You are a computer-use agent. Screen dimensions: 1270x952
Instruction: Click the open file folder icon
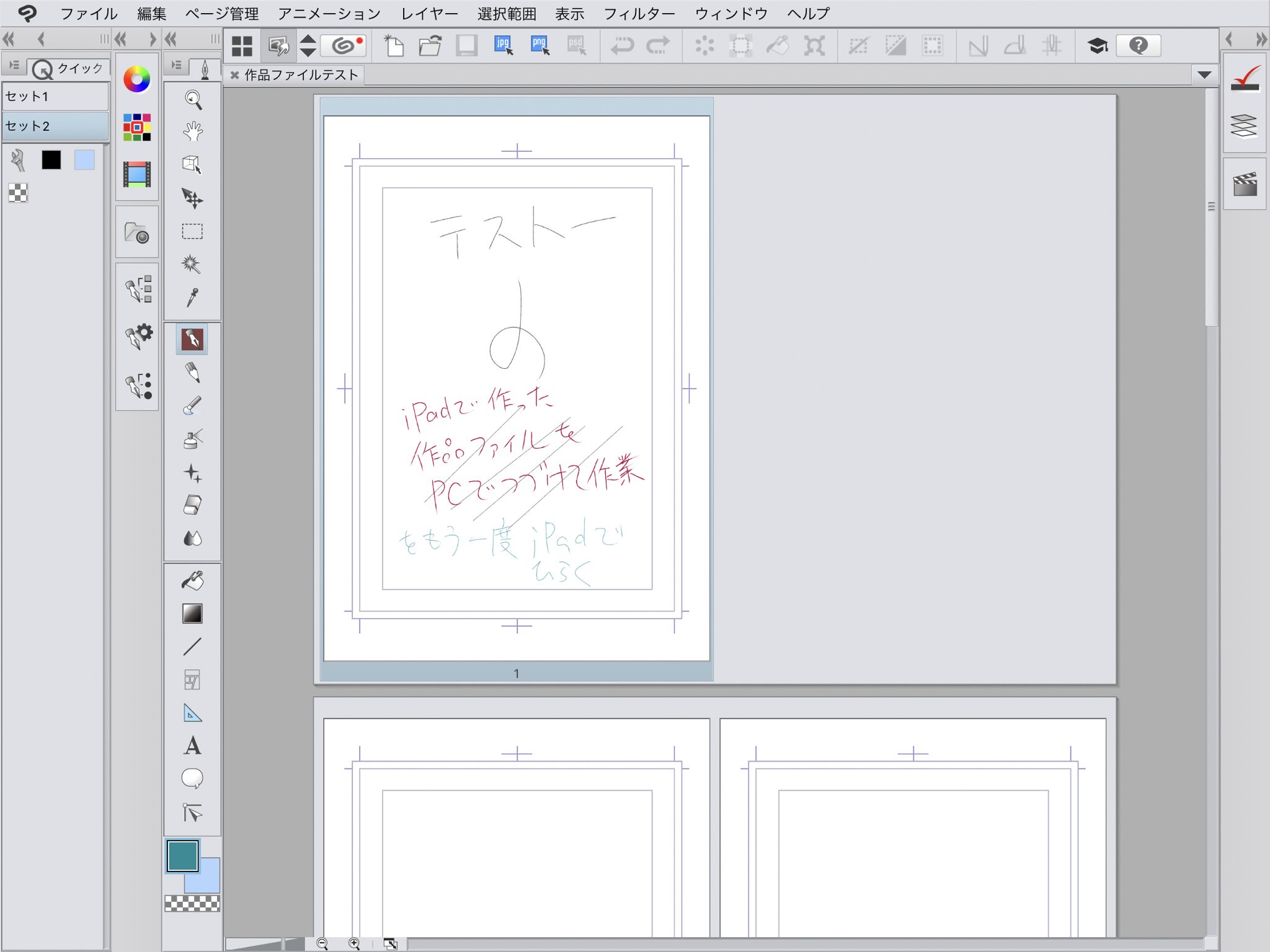430,45
